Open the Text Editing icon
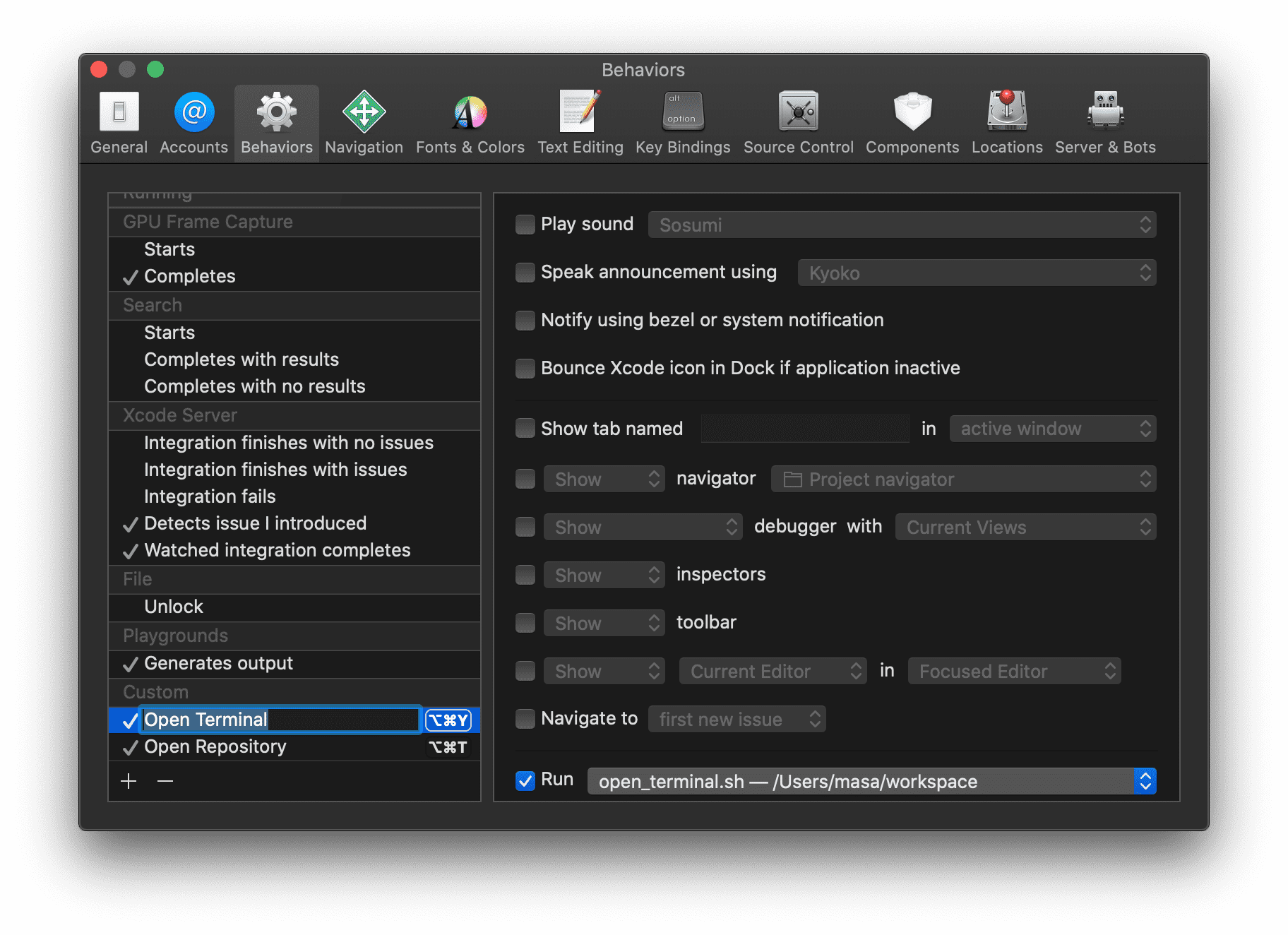Image resolution: width=1288 pixels, height=935 pixels. coord(580,111)
